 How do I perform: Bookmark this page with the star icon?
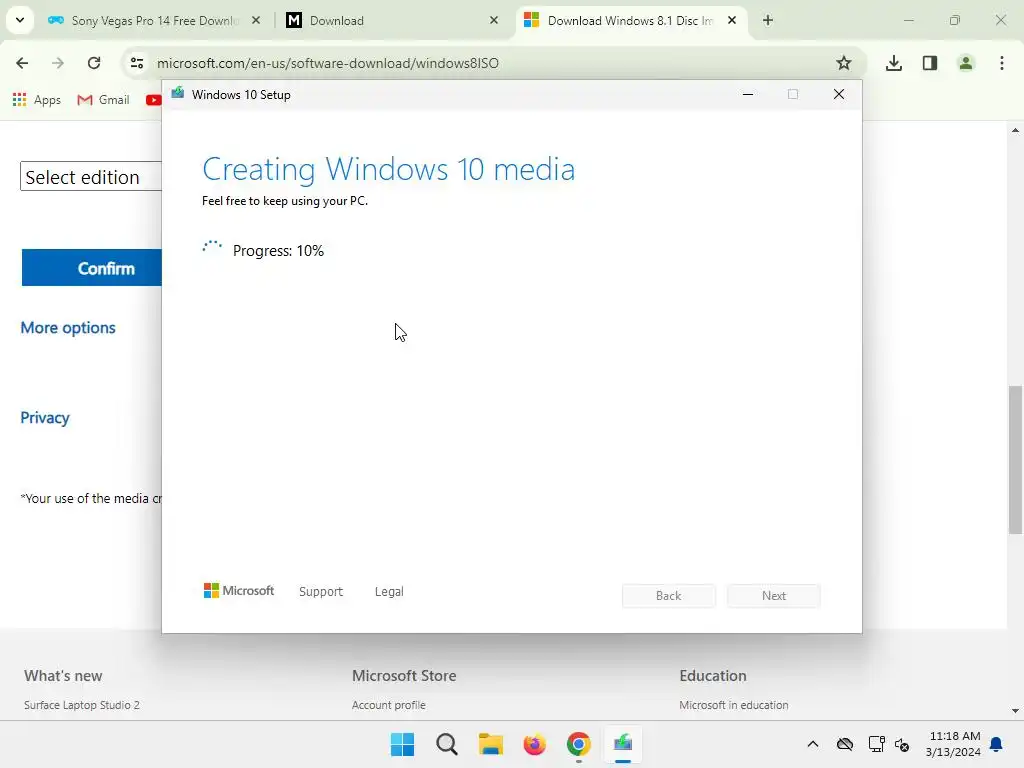tap(844, 63)
